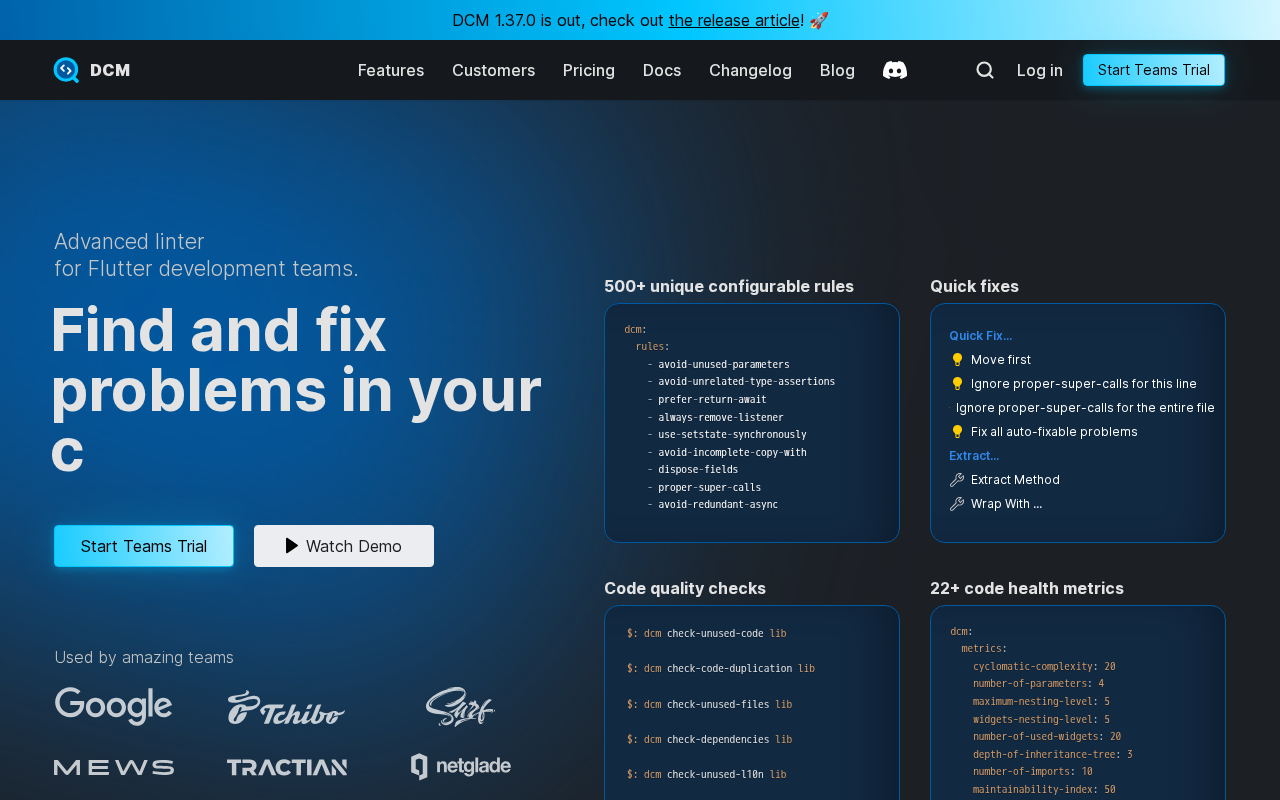
Task: Choose Extract Method option
Action: coord(1015,480)
